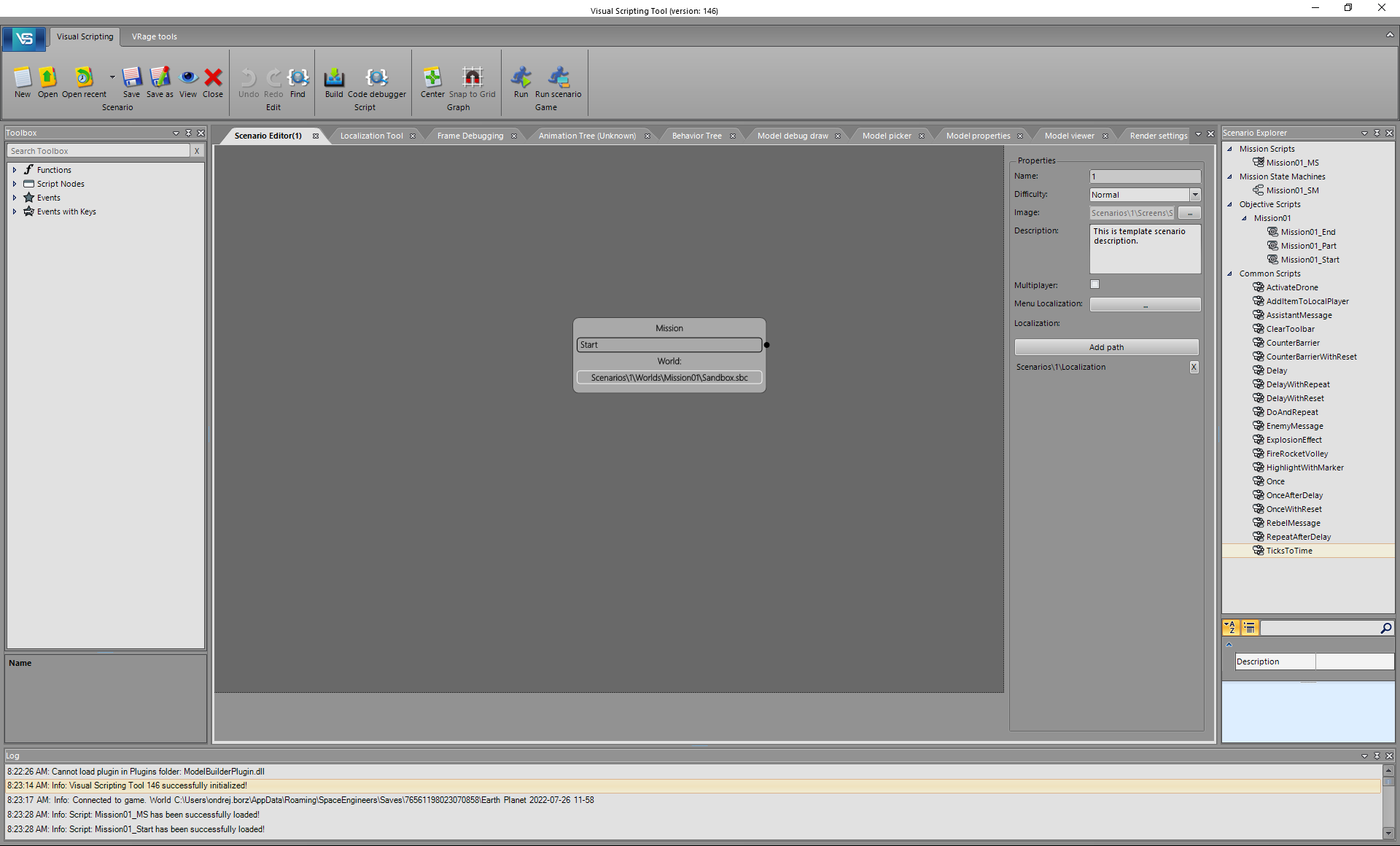Enable the Multiplayer checkbox

[x=1094, y=284]
